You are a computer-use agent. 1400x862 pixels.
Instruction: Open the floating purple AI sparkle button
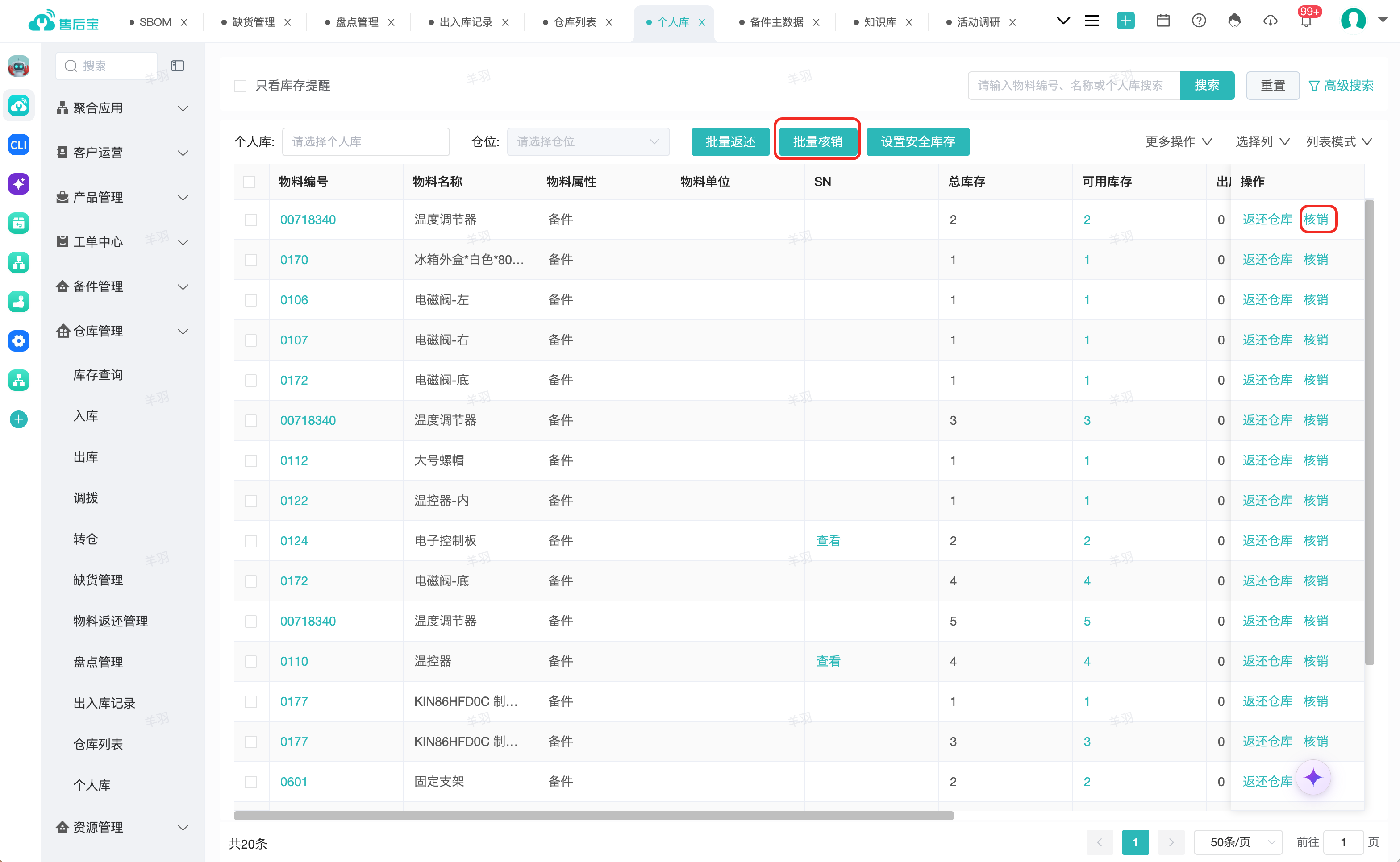pyautogui.click(x=1313, y=777)
